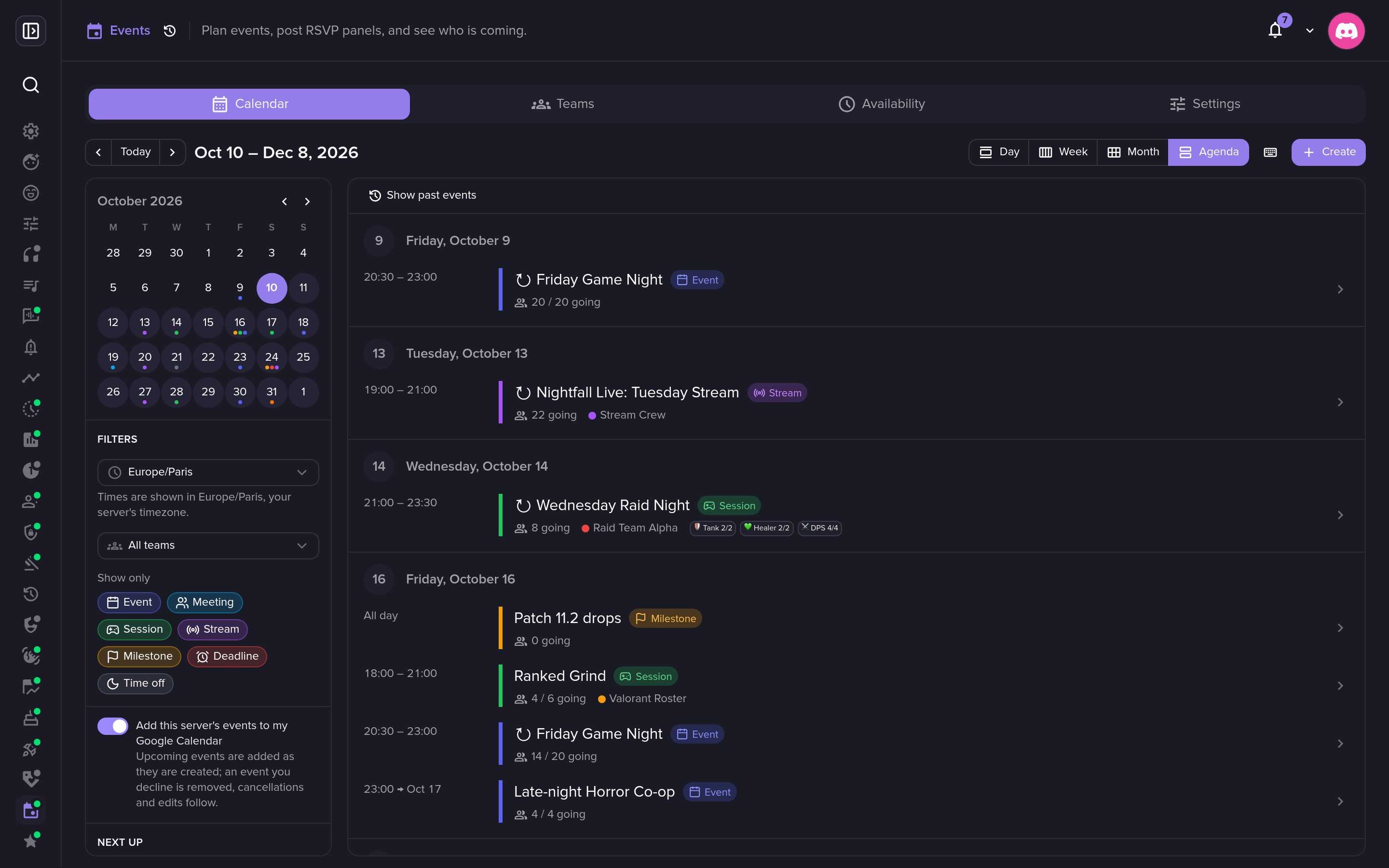Open the settings gear in sidebar
The image size is (1389, 868).
tap(30, 131)
